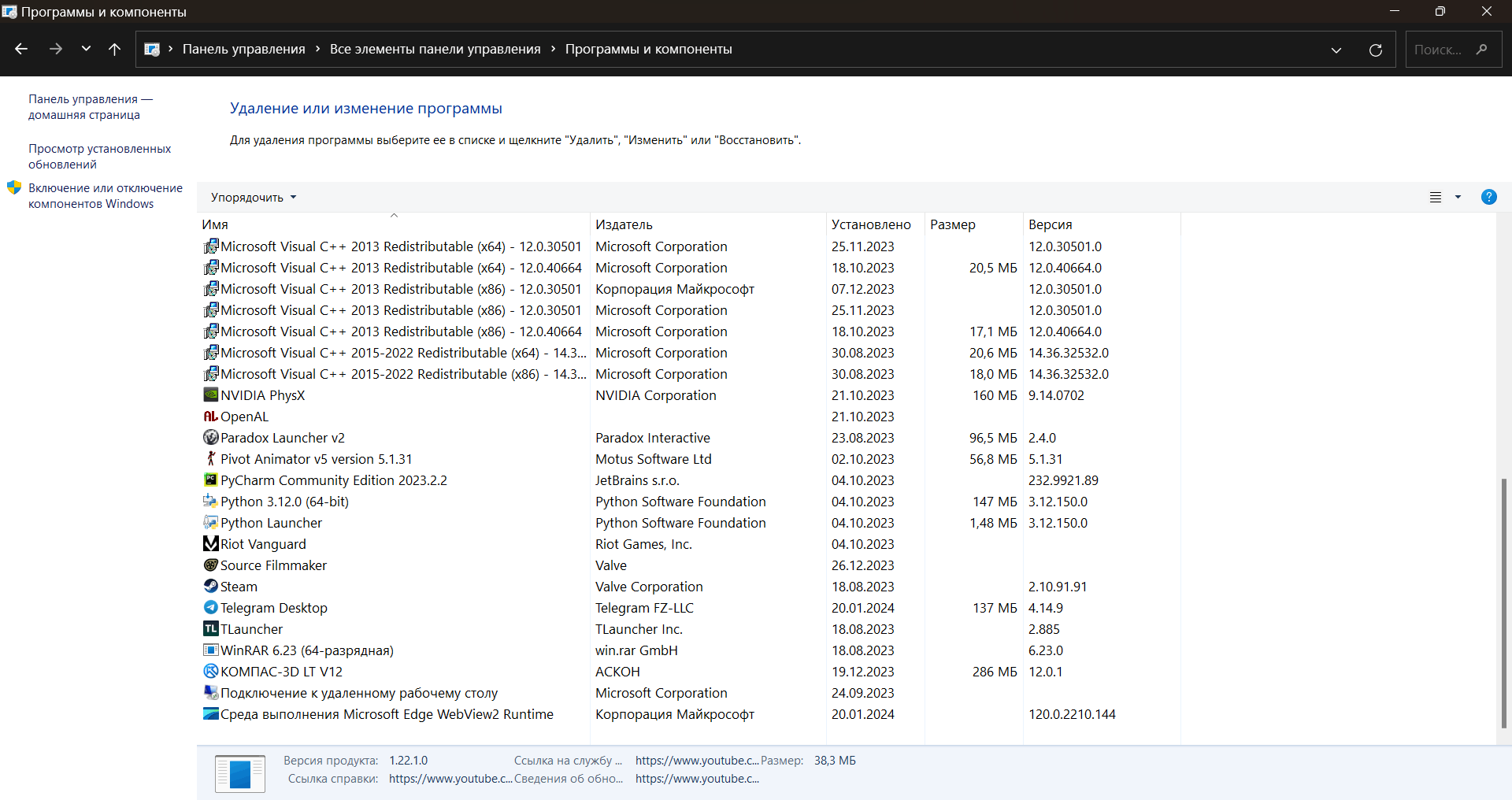Click Riot Games, Inc. publisher cell
Viewport: 1512px width, 800px height.
pos(643,544)
